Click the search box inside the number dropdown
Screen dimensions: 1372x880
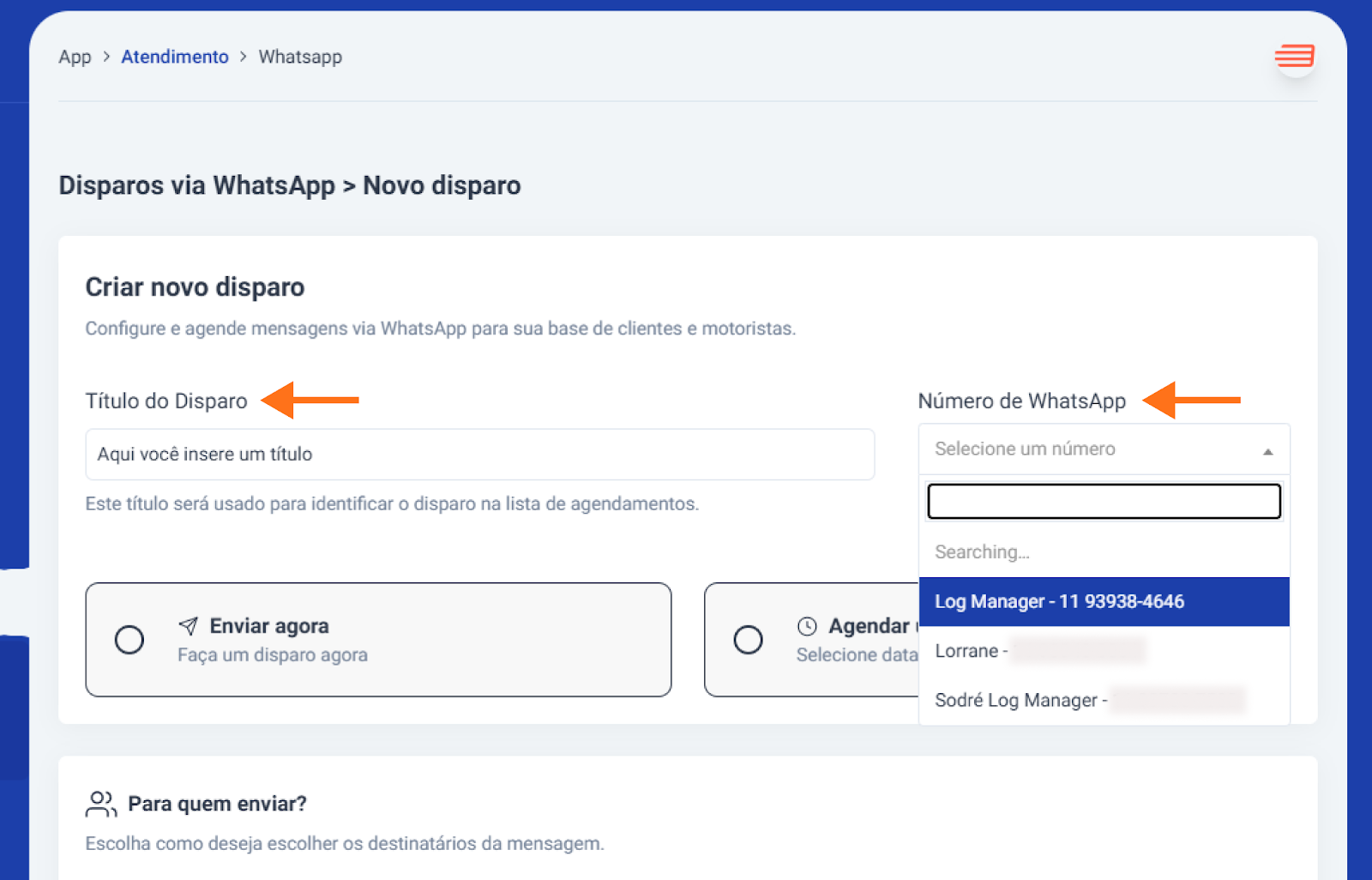point(1104,501)
